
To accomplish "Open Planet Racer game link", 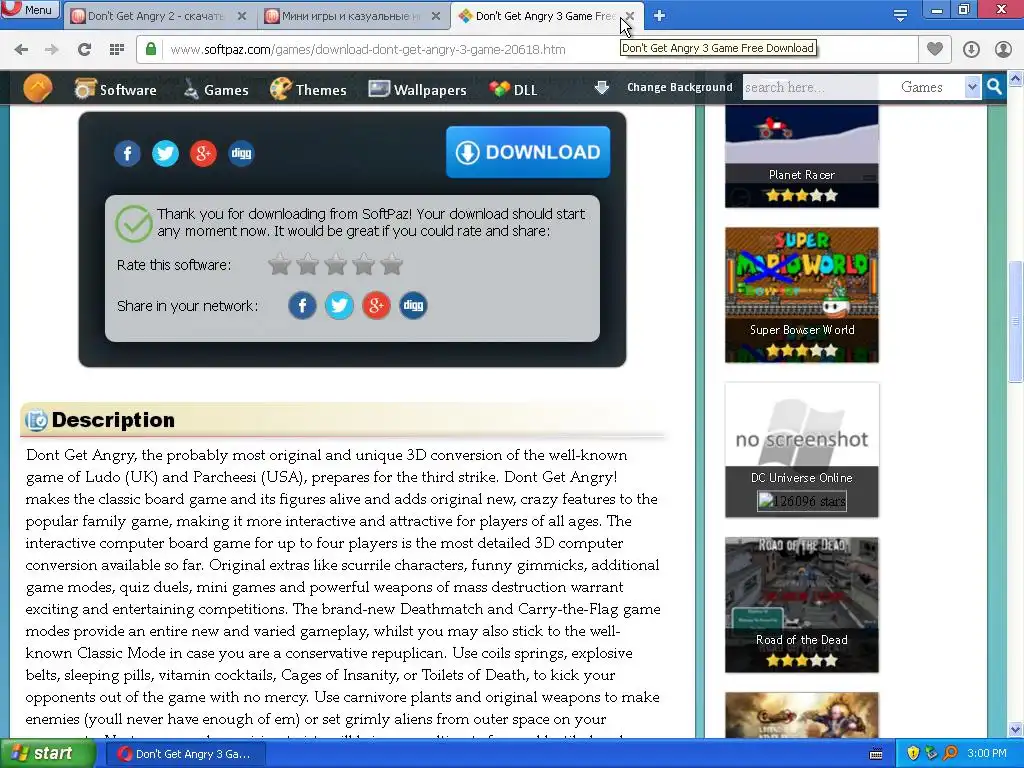I will pos(801,175).
